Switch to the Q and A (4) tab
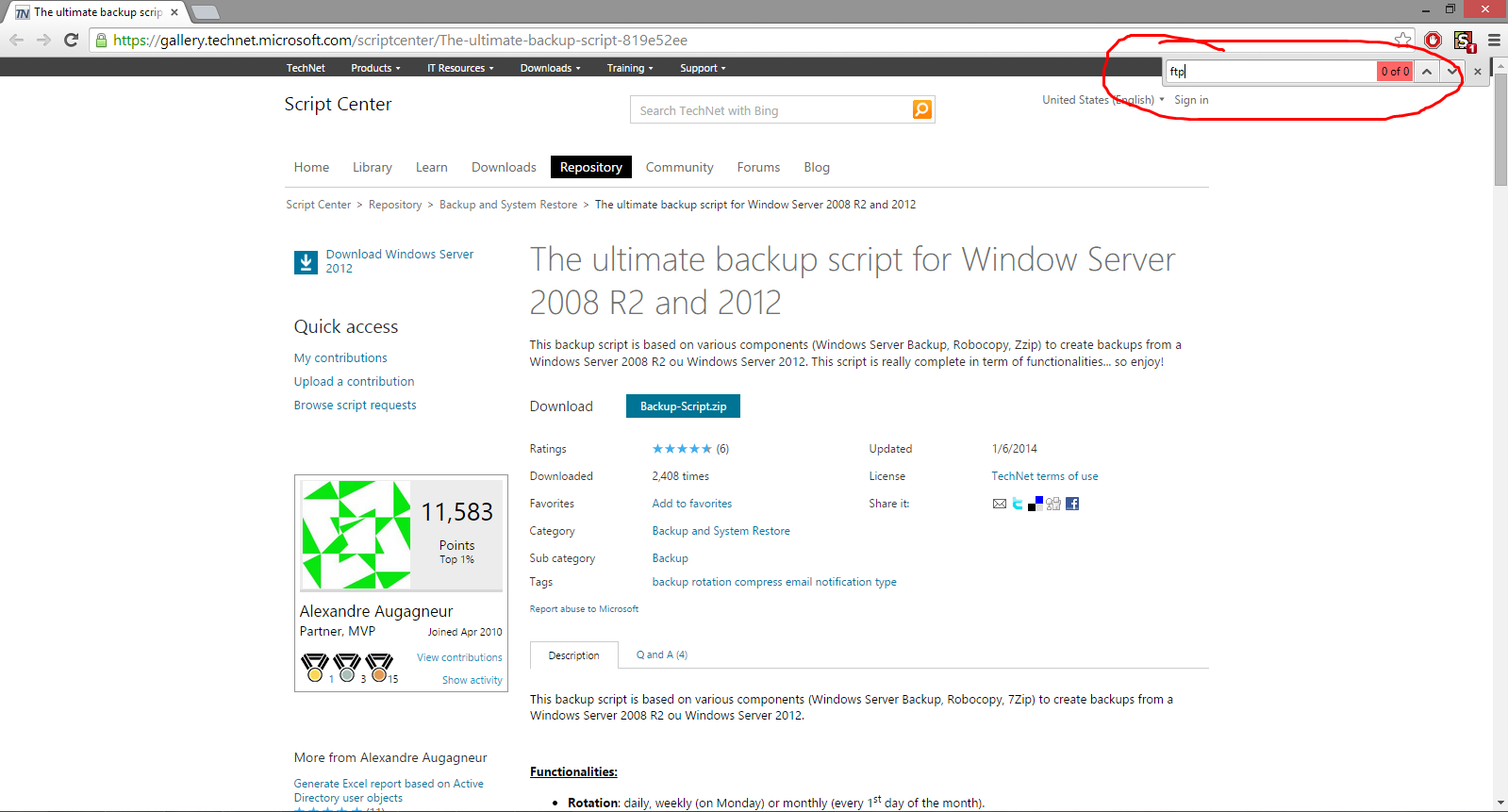This screenshot has width=1508, height=812. click(662, 655)
